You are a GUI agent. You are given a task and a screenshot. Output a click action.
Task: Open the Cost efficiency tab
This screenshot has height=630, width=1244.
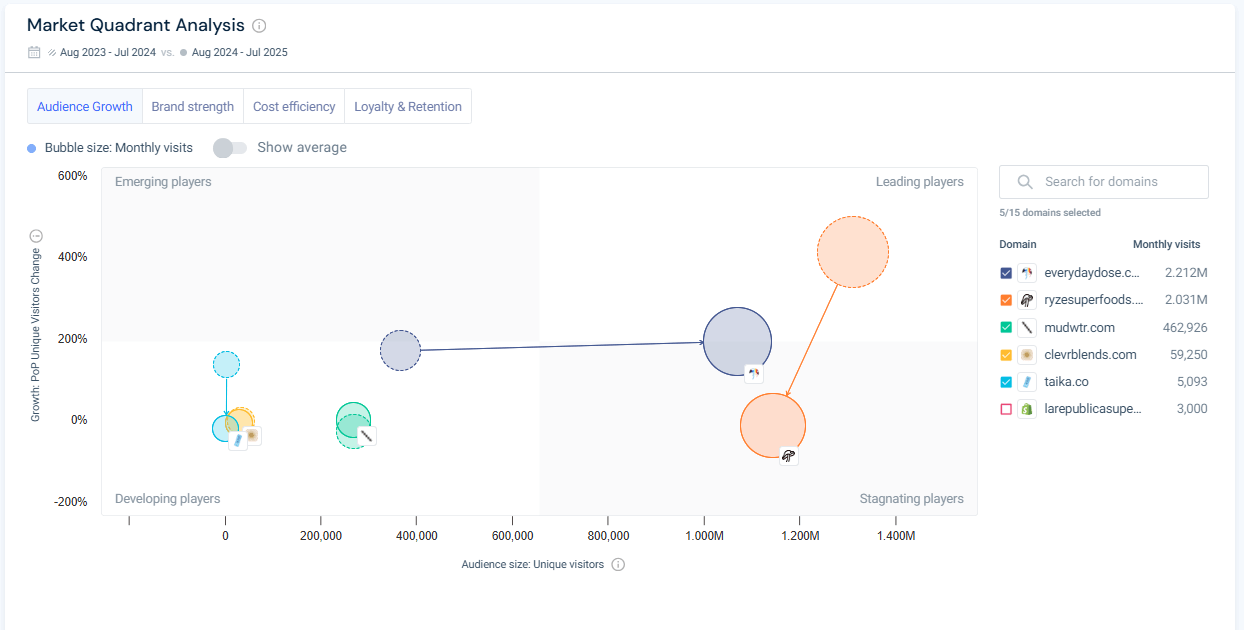coord(294,107)
